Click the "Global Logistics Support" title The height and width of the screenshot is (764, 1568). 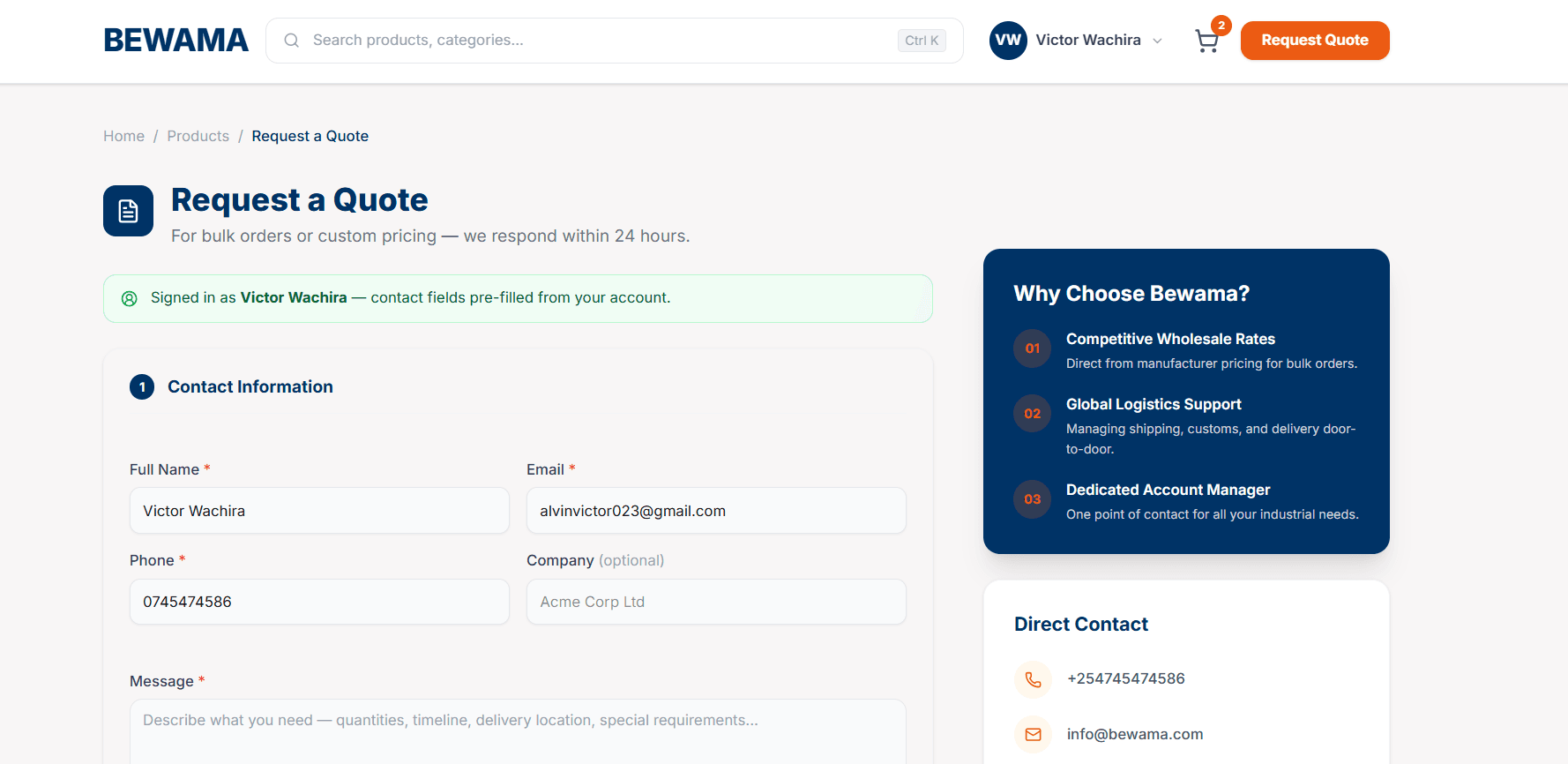click(x=1154, y=404)
